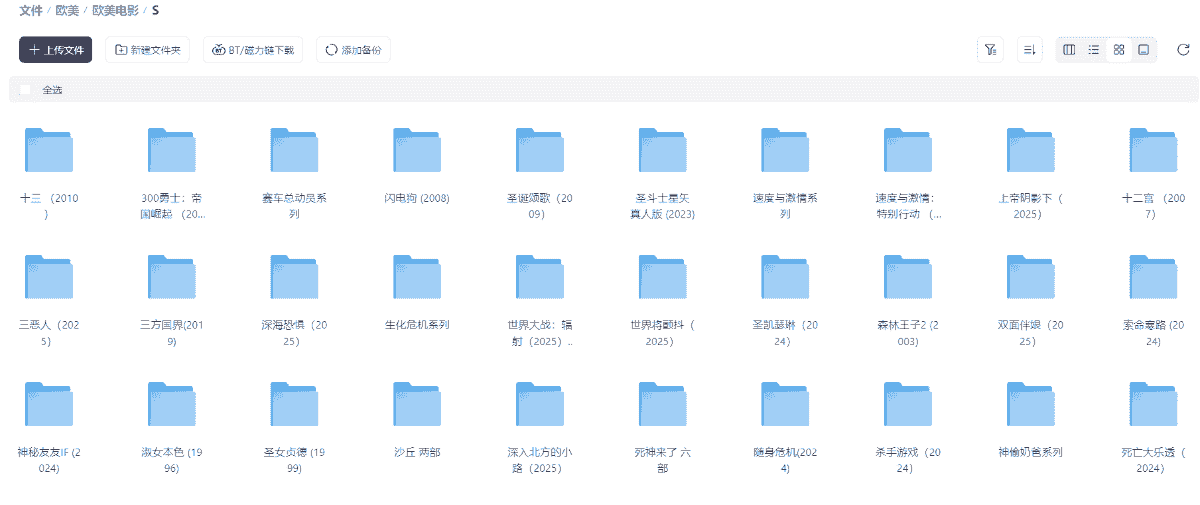Open BT/磁力链下载 download option
The image size is (1200, 505).
click(x=253, y=50)
